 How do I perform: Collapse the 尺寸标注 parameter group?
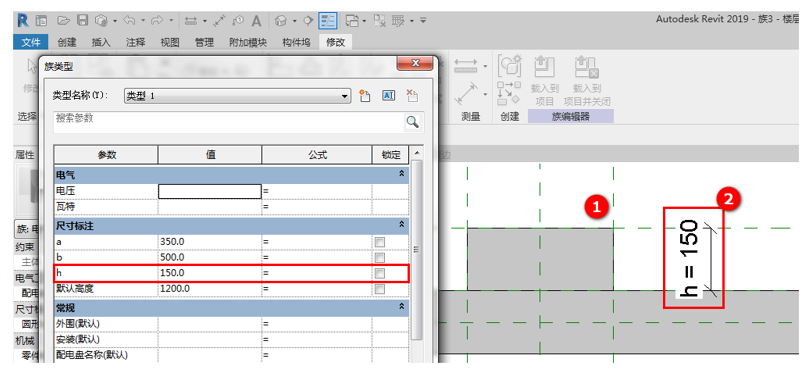click(x=401, y=224)
